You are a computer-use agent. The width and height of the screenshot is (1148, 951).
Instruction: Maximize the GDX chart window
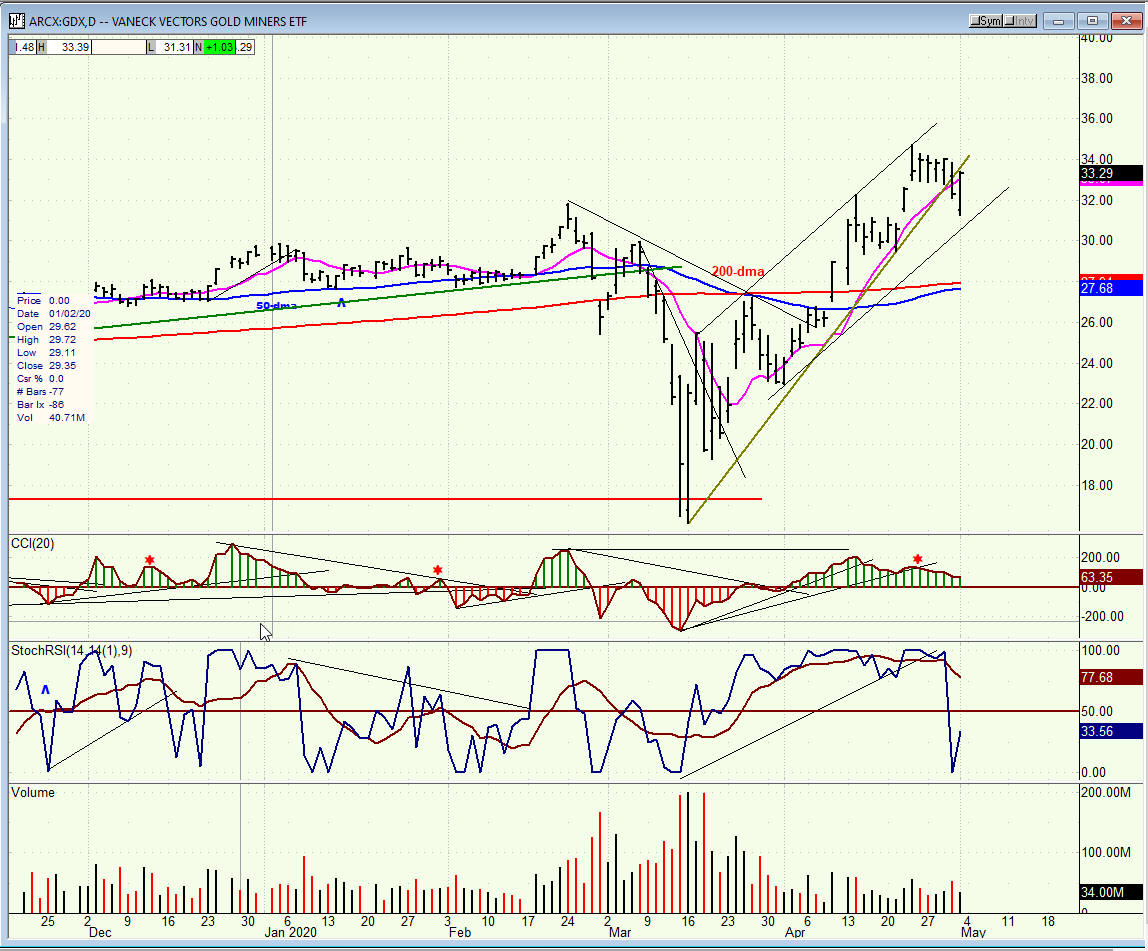pyautogui.click(x=1092, y=21)
